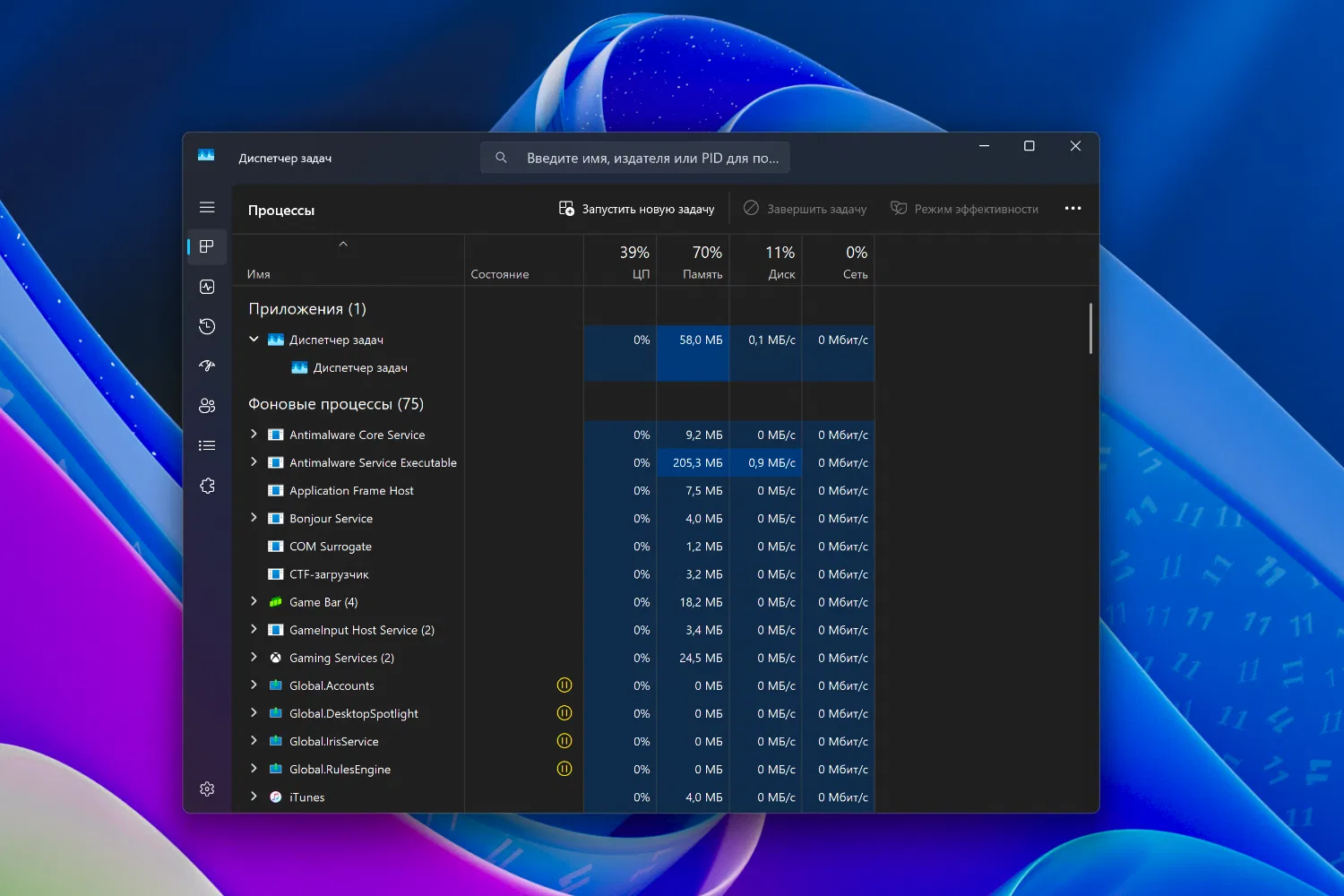Screen dimensions: 1344x896
Task: Click the suspended icon for Global.IrisService
Action: pos(564,741)
